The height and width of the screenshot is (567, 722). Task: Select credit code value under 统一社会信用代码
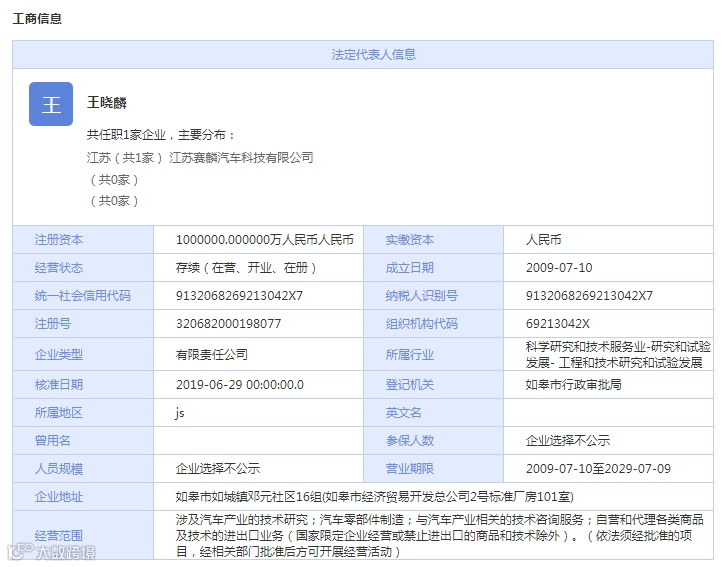(x=239, y=296)
